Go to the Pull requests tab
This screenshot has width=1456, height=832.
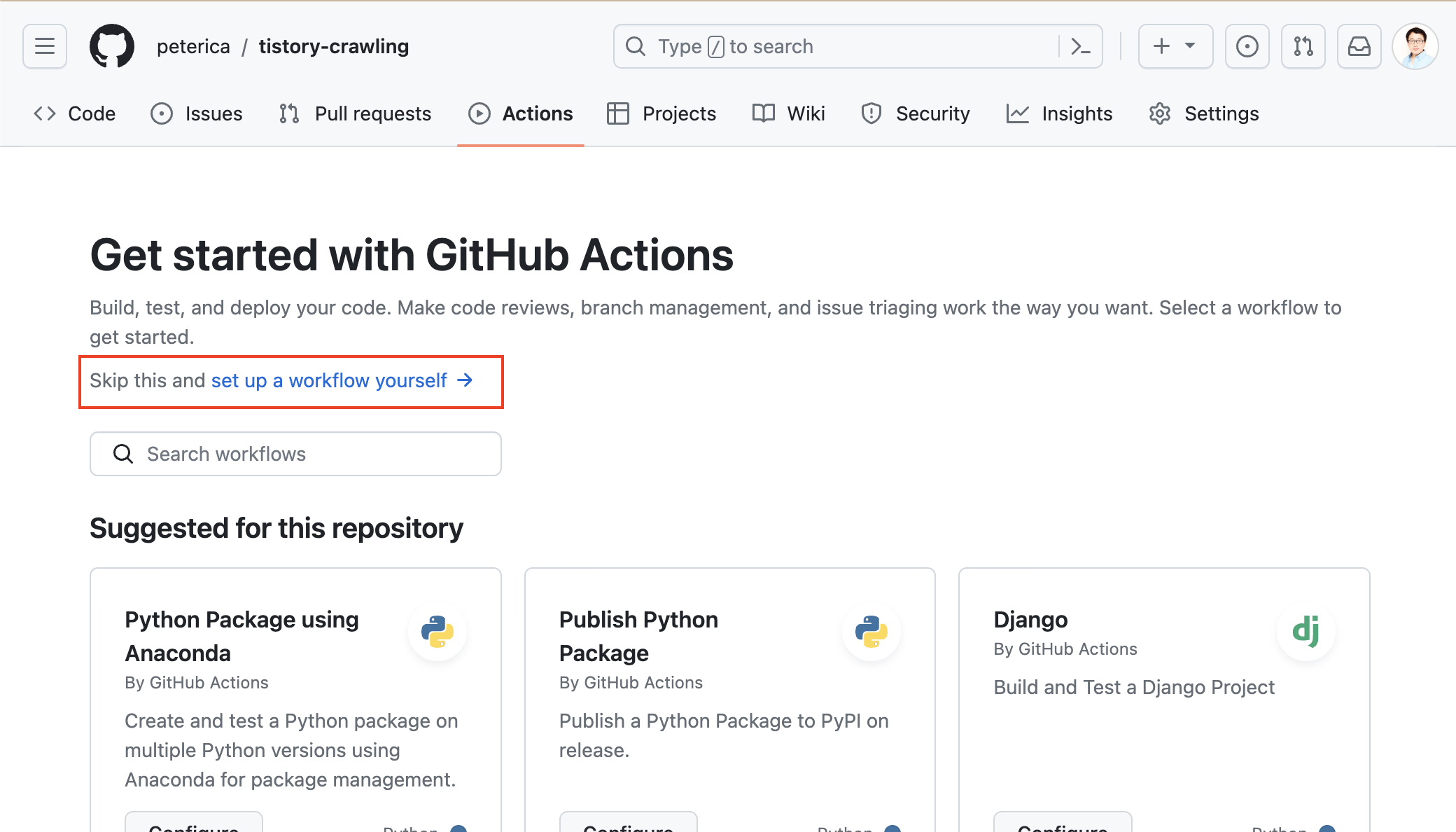point(355,113)
